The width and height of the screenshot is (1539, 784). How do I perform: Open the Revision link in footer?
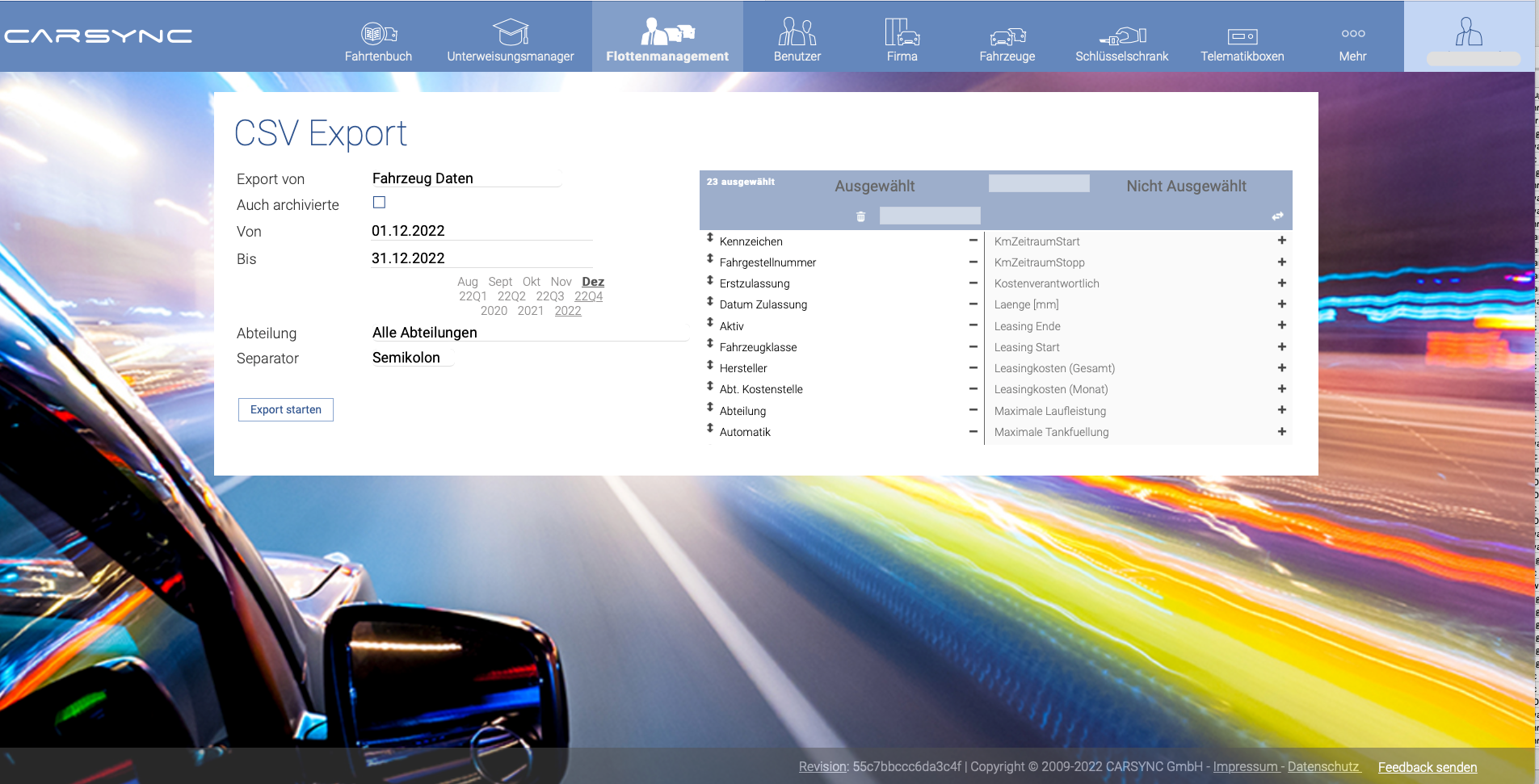click(x=823, y=766)
